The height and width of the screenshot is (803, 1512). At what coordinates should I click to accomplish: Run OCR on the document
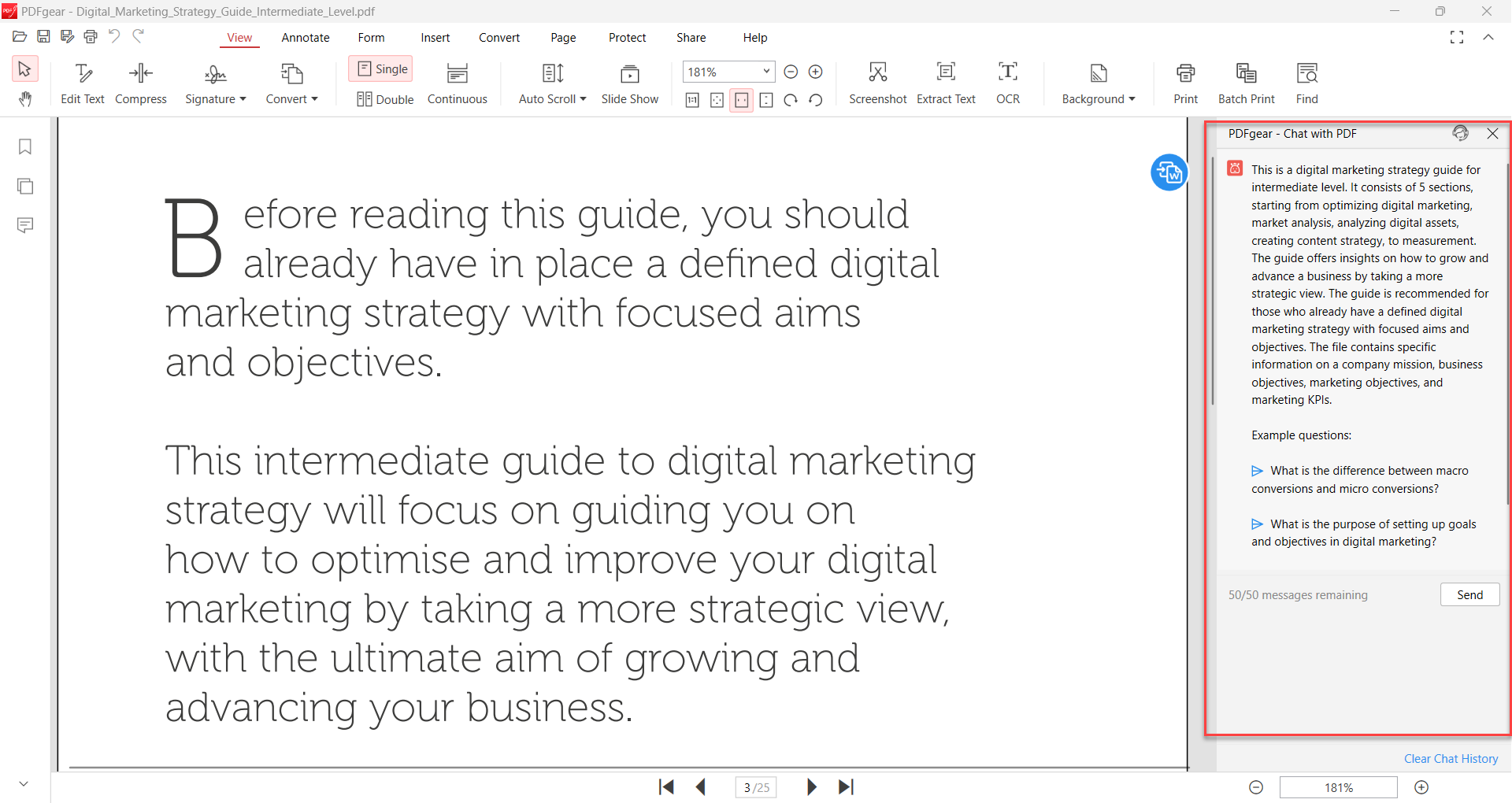click(1007, 83)
